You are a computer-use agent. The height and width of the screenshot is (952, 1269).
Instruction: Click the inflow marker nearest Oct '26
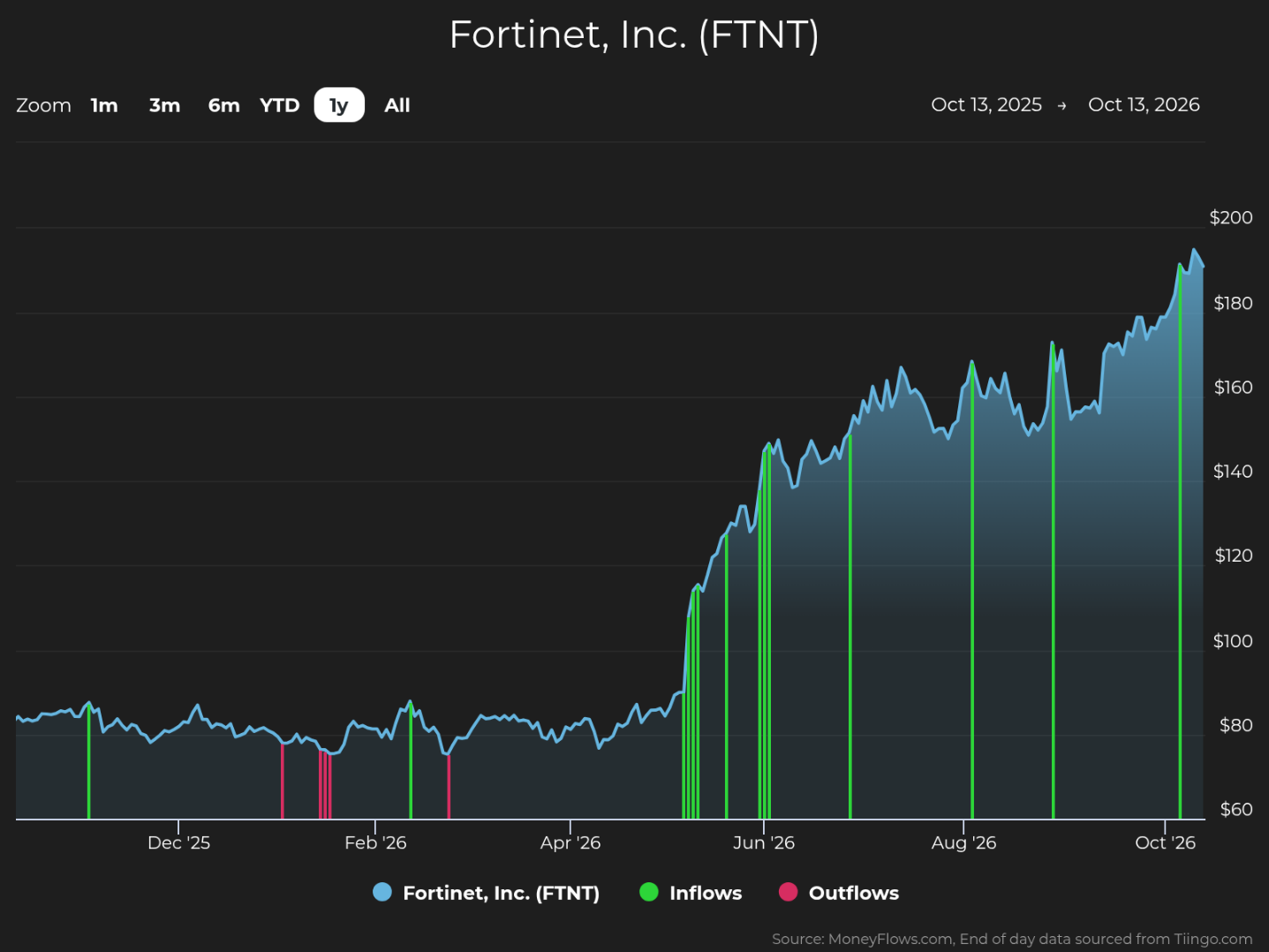[1180, 541]
